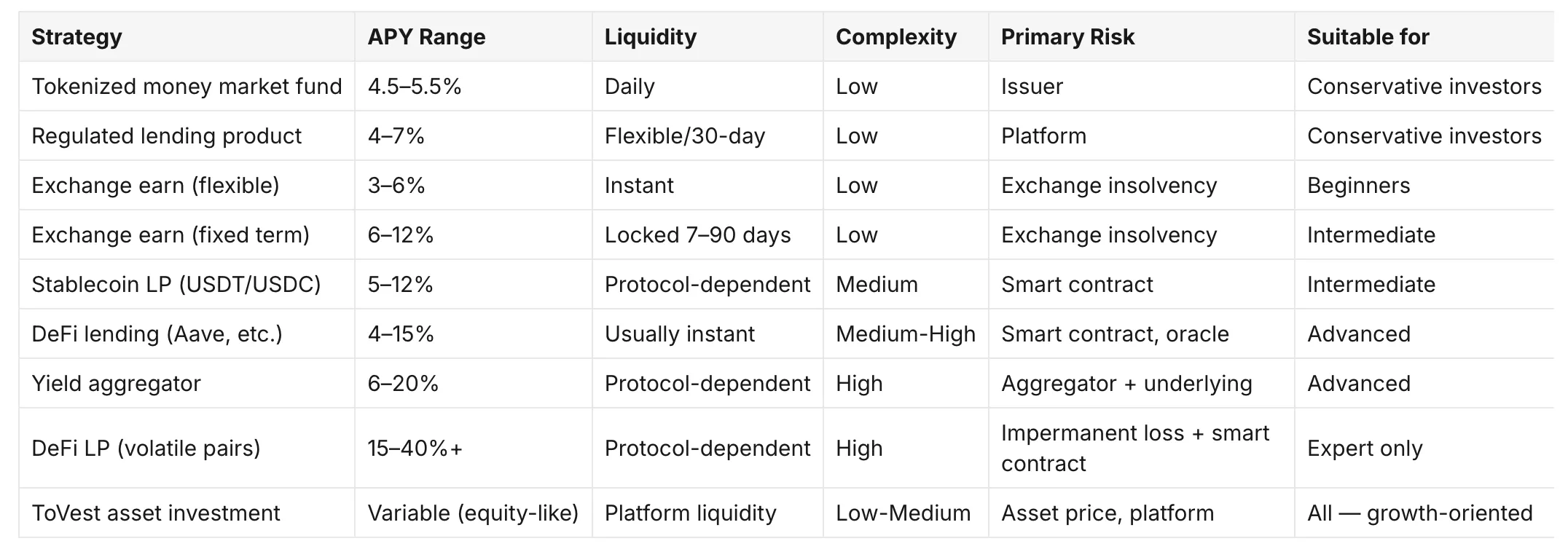Select the Exchange earn (flexible) row label
Screen dimensions: 1568x549
(187, 185)
